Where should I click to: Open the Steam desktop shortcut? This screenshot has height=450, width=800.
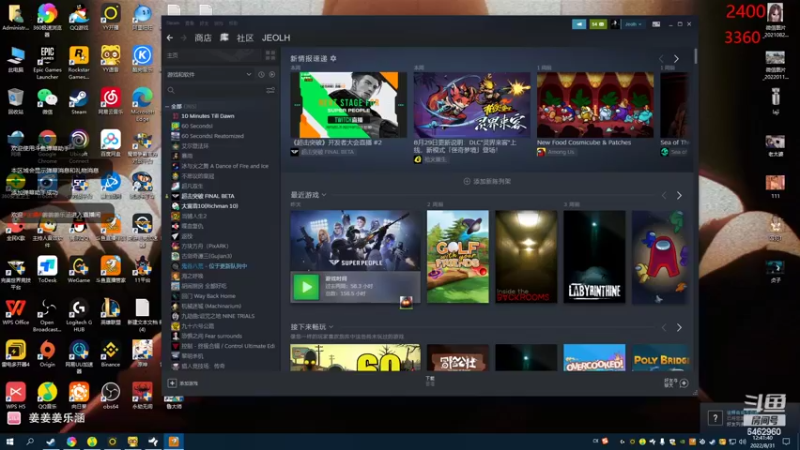(x=79, y=102)
